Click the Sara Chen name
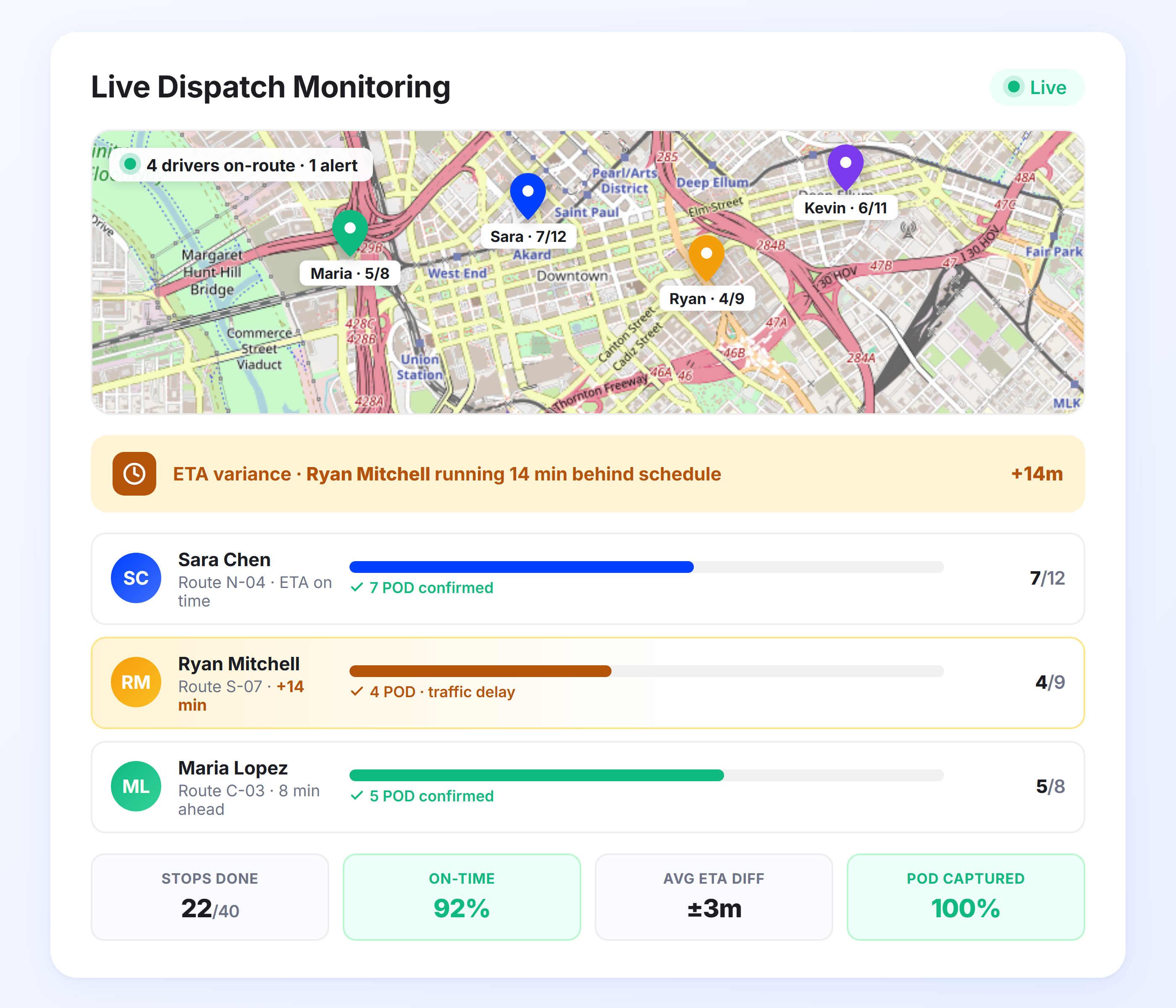Viewport: 1176px width, 1008px height. (x=224, y=559)
